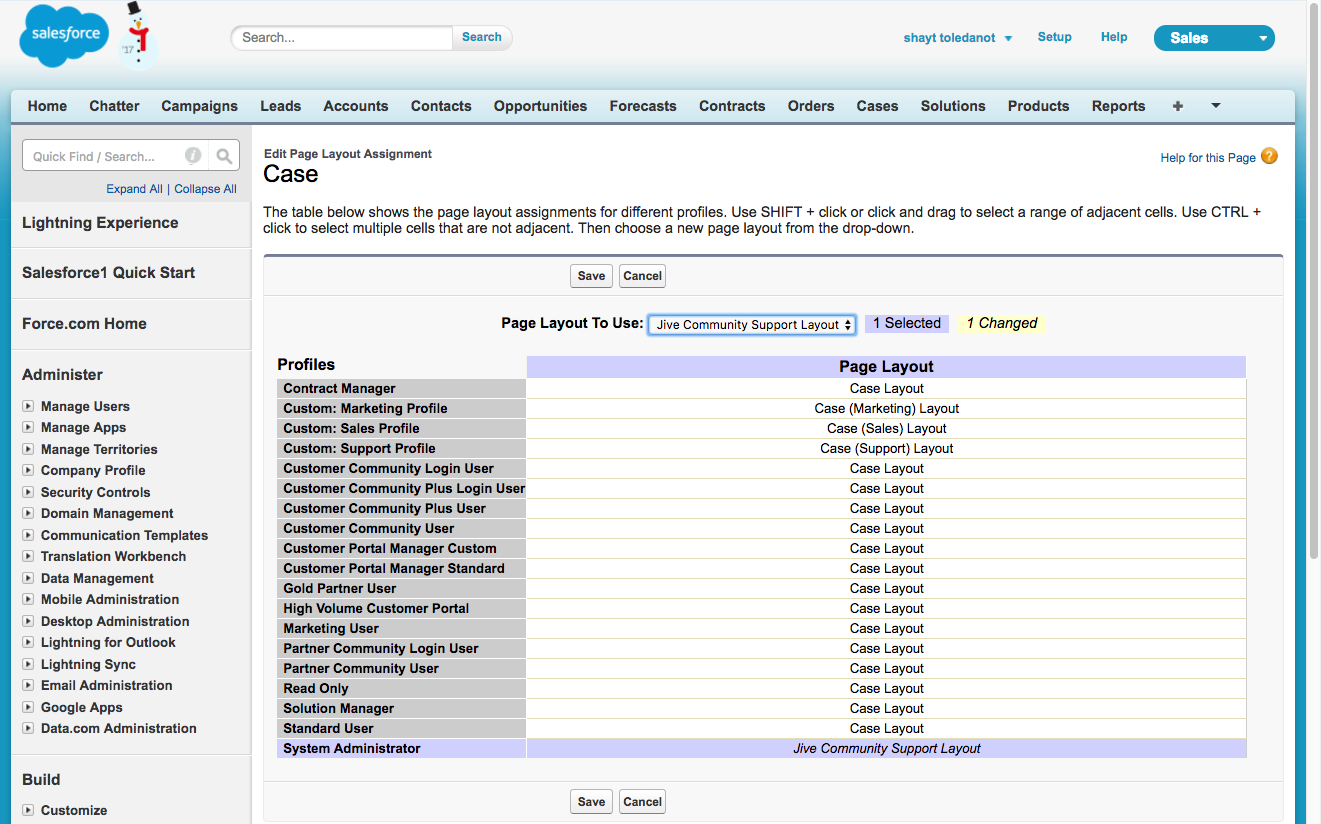Go to the Opportunities tab

[x=540, y=106]
